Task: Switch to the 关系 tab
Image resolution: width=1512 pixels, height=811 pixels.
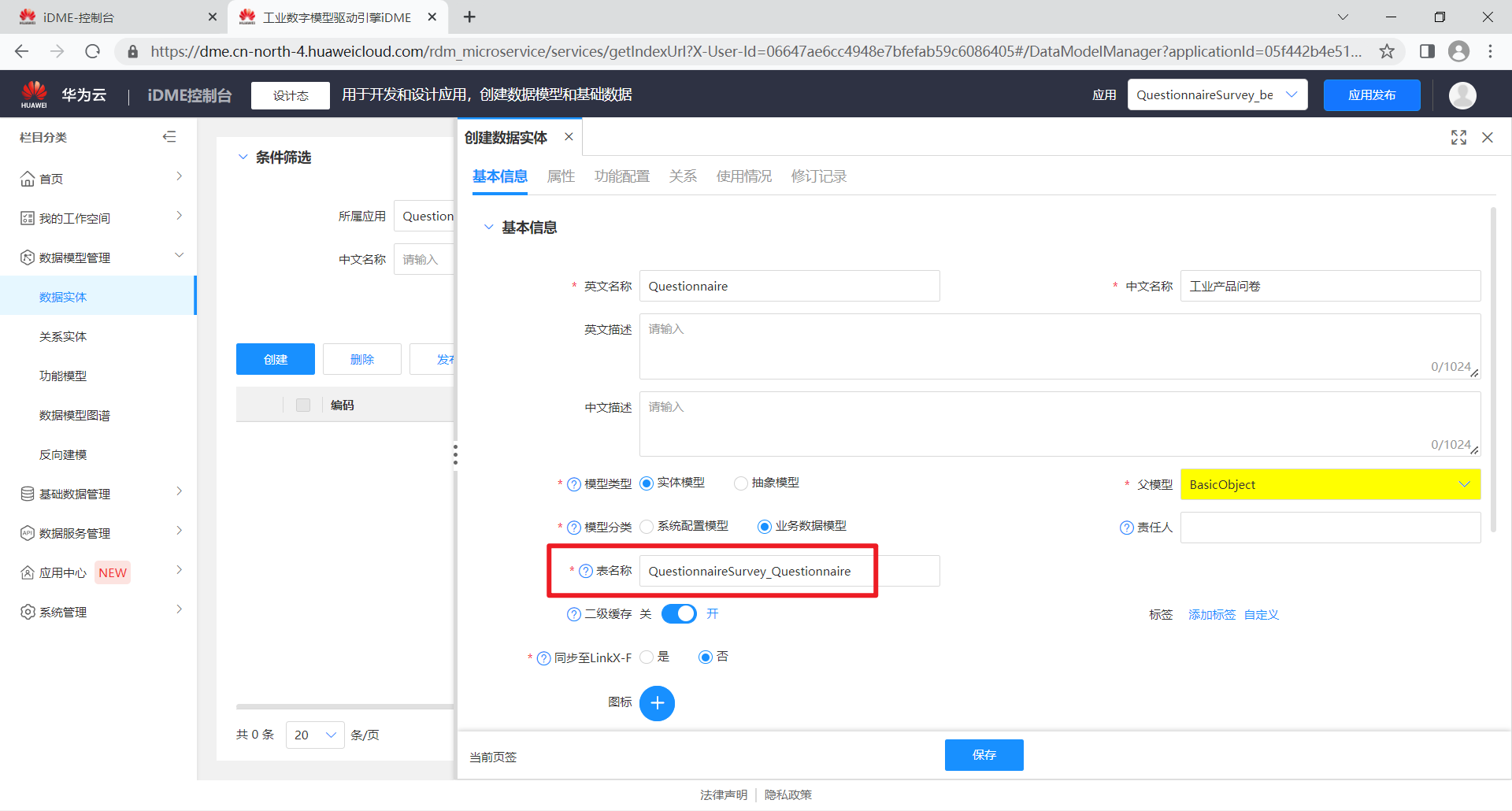Action: (x=683, y=176)
